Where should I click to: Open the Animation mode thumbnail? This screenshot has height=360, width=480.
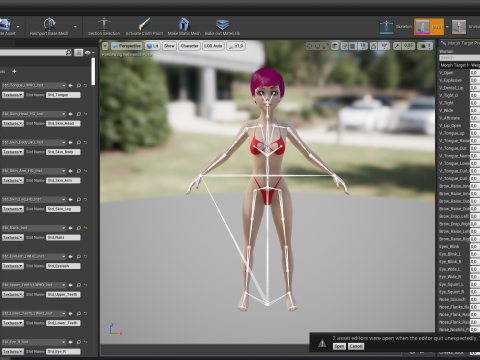coord(459,27)
